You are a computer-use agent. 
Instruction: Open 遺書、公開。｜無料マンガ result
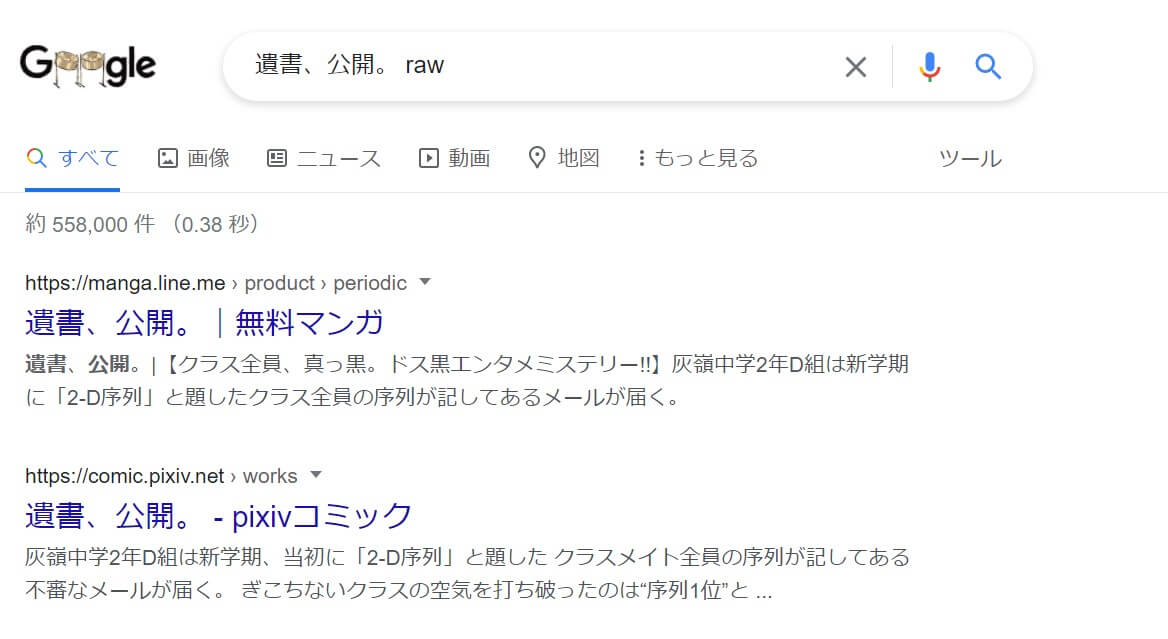(204, 323)
